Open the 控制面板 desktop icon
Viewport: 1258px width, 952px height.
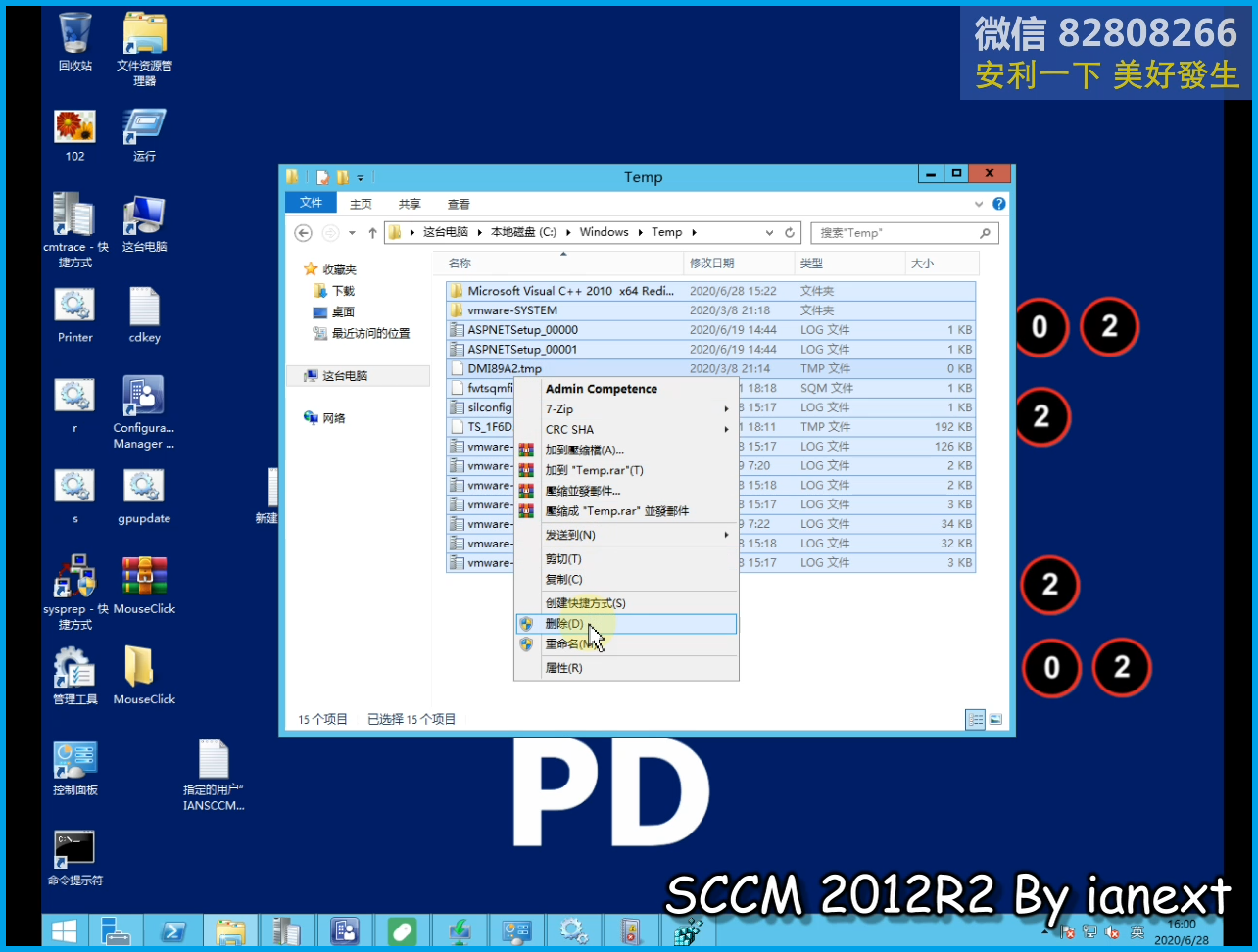(x=75, y=768)
